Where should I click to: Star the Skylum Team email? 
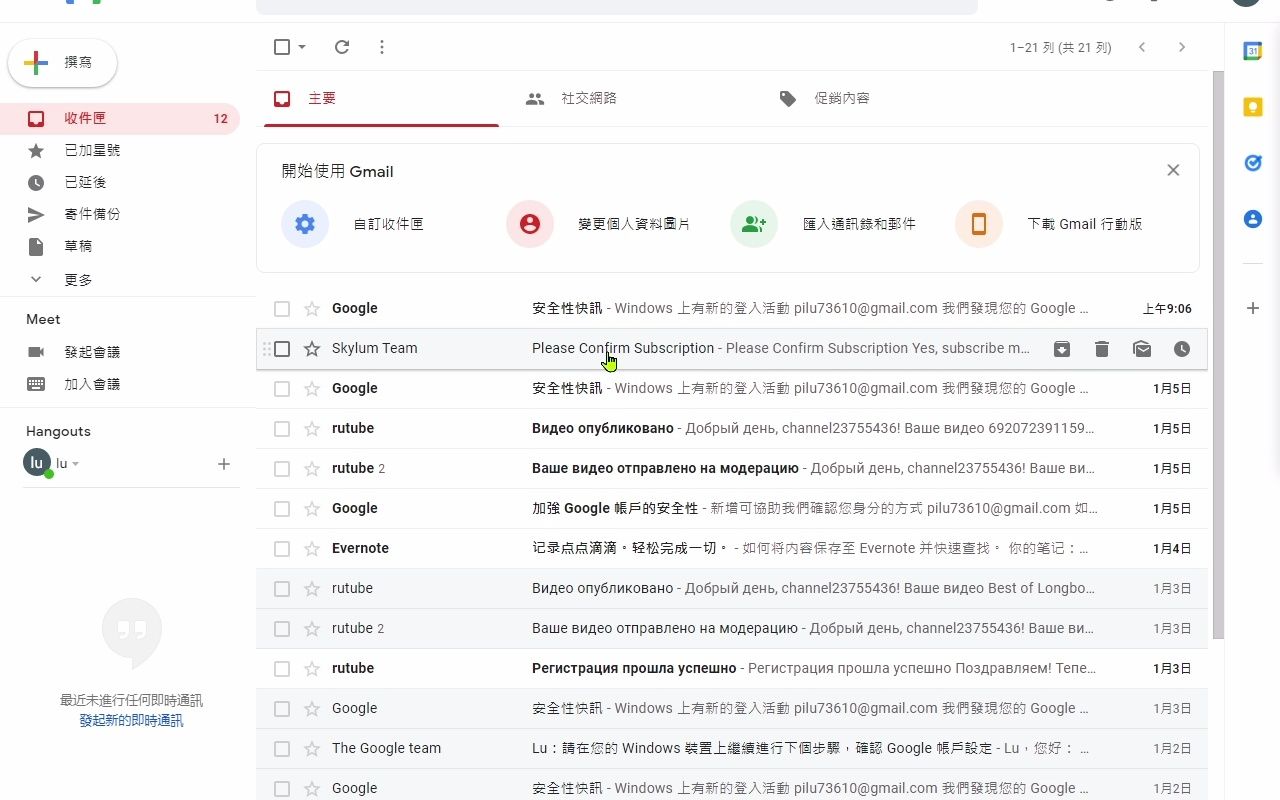click(312, 348)
